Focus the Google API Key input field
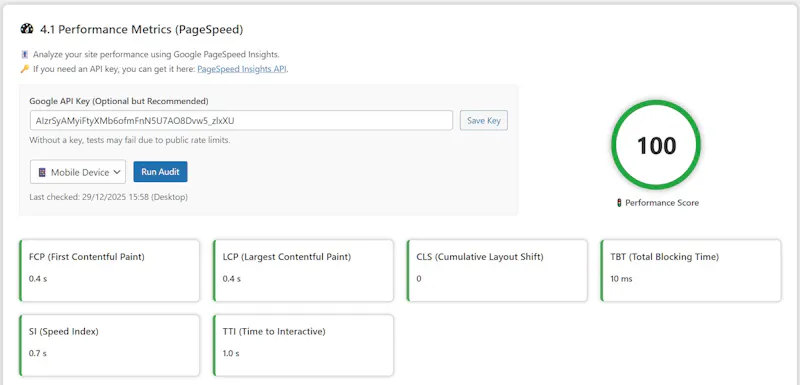Image resolution: width=800 pixels, height=385 pixels. pyautogui.click(x=241, y=120)
